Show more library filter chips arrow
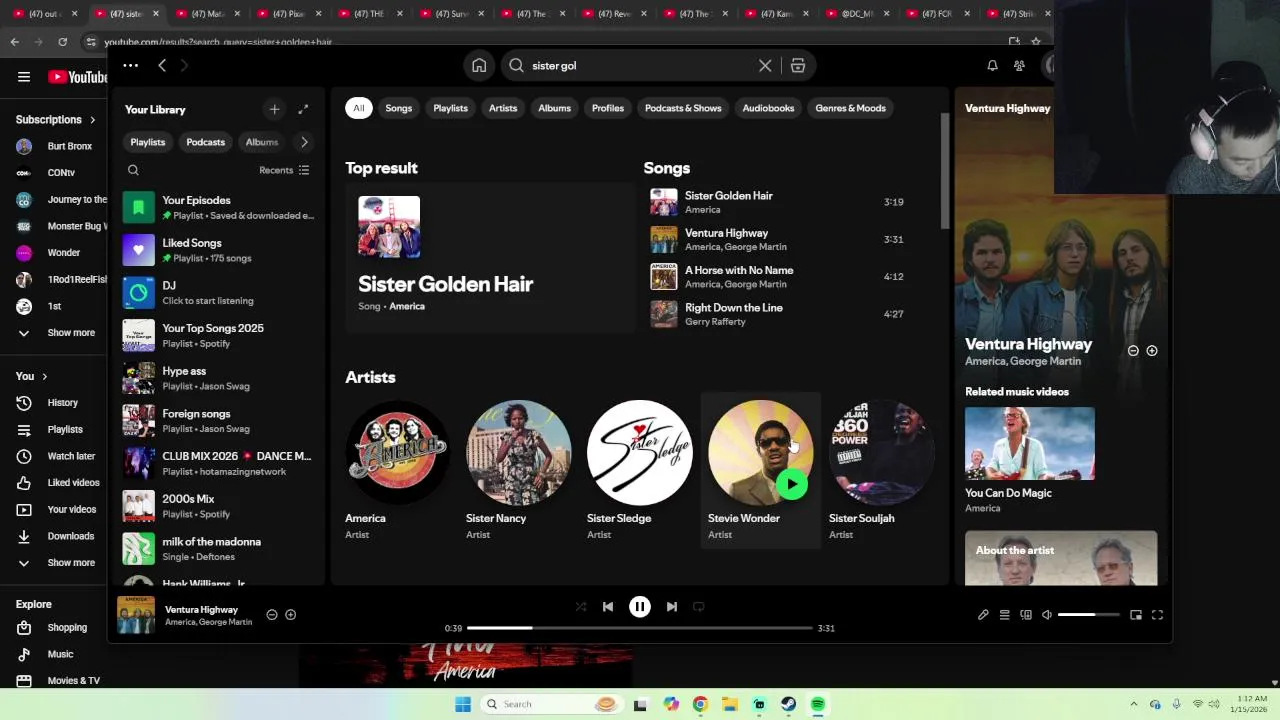The image size is (1280, 720). tap(304, 142)
